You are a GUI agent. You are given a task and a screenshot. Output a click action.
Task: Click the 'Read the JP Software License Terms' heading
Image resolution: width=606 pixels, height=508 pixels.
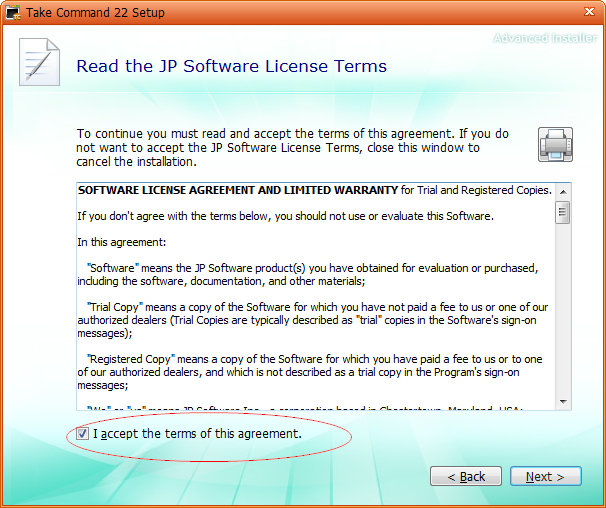click(x=232, y=66)
